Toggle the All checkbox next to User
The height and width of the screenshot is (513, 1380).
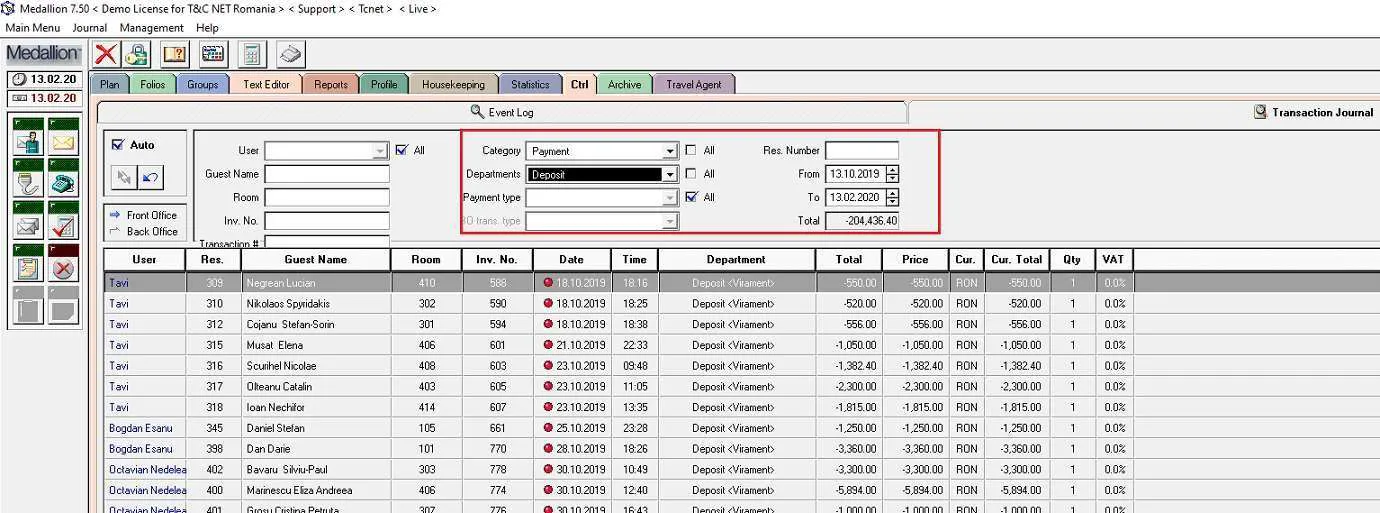click(x=401, y=150)
